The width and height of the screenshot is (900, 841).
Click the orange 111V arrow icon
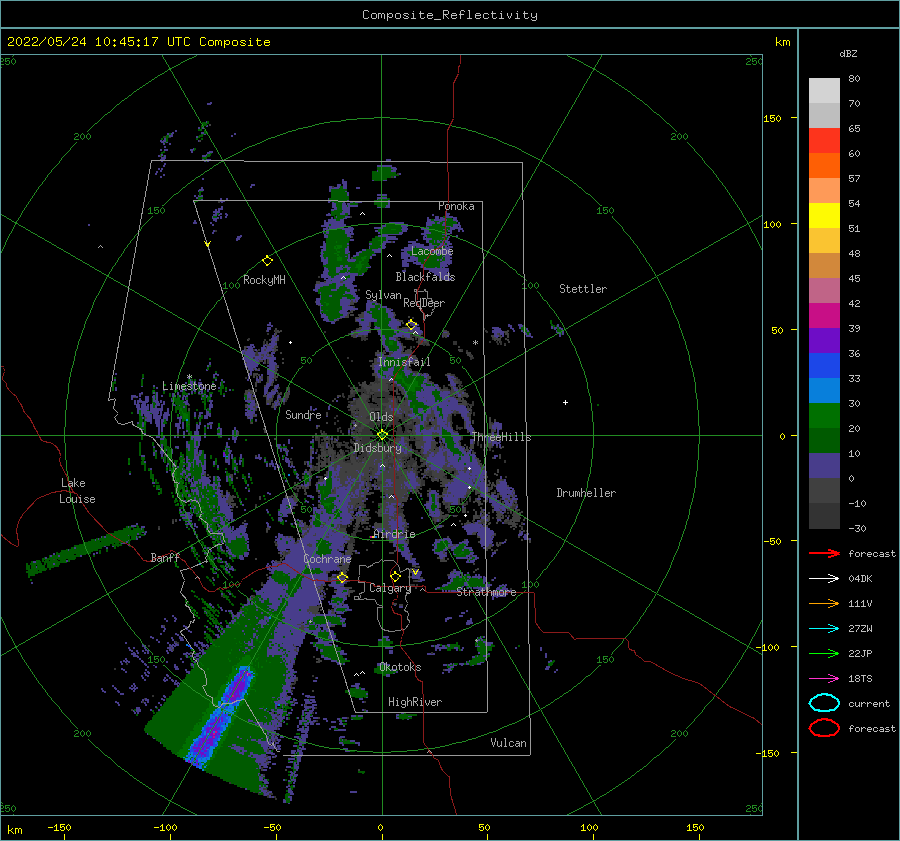click(x=824, y=603)
